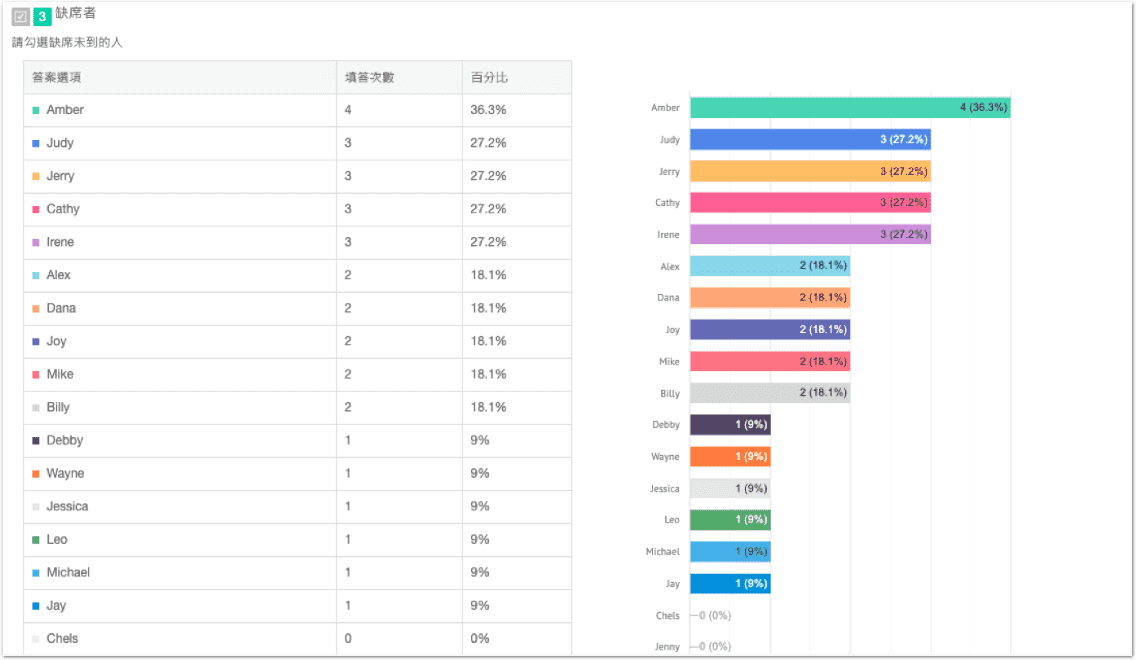The image size is (1136, 660).
Task: Click the Judy blue bar in chart
Action: pos(810,139)
